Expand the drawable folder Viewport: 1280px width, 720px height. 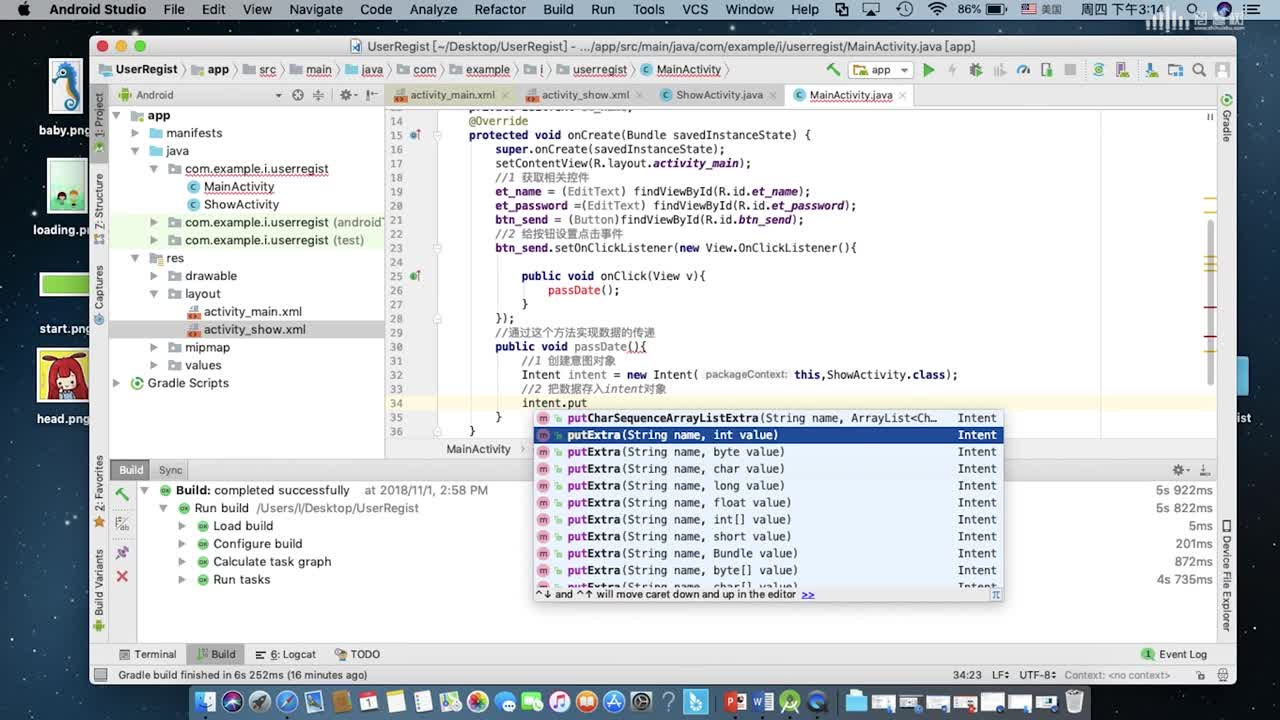153,276
